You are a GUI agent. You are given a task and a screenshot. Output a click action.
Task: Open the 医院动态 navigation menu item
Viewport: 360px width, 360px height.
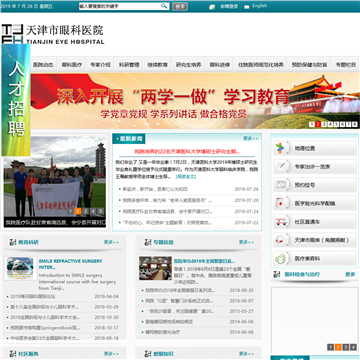tap(43, 65)
